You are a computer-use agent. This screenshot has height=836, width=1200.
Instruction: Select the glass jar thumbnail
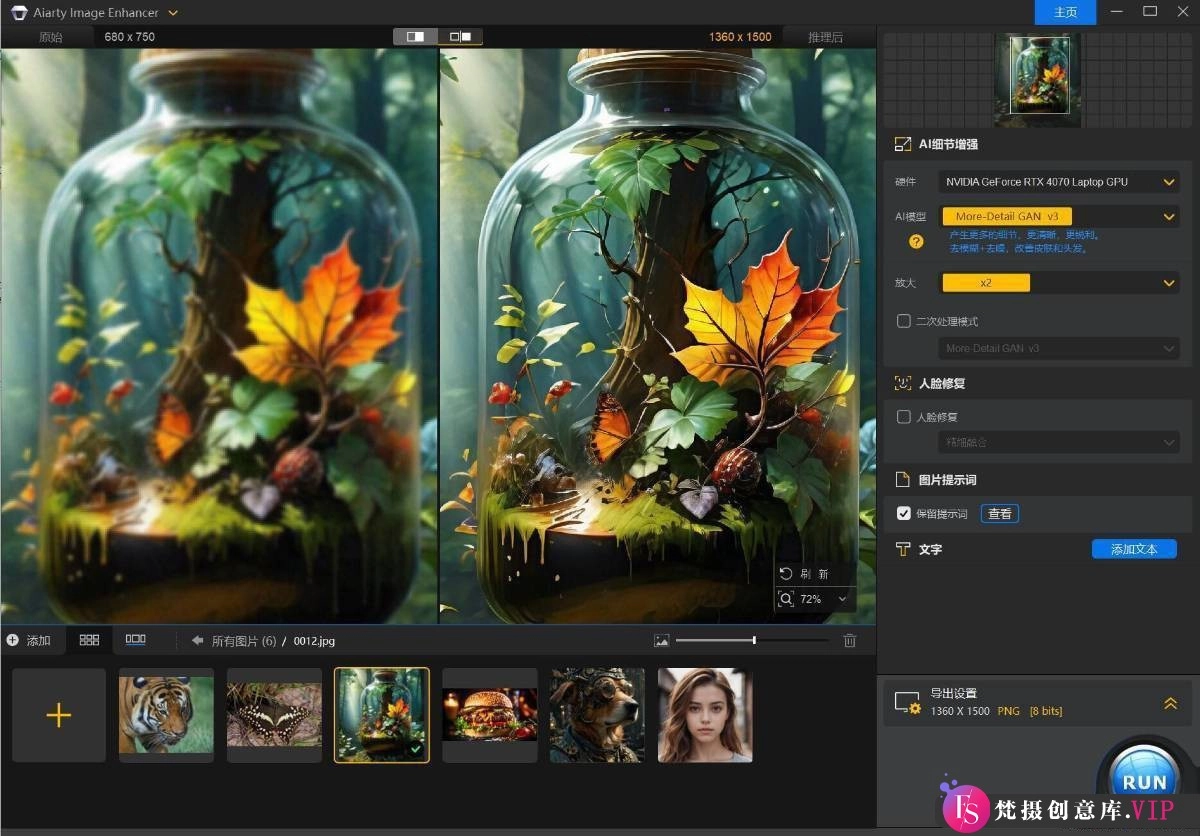382,715
